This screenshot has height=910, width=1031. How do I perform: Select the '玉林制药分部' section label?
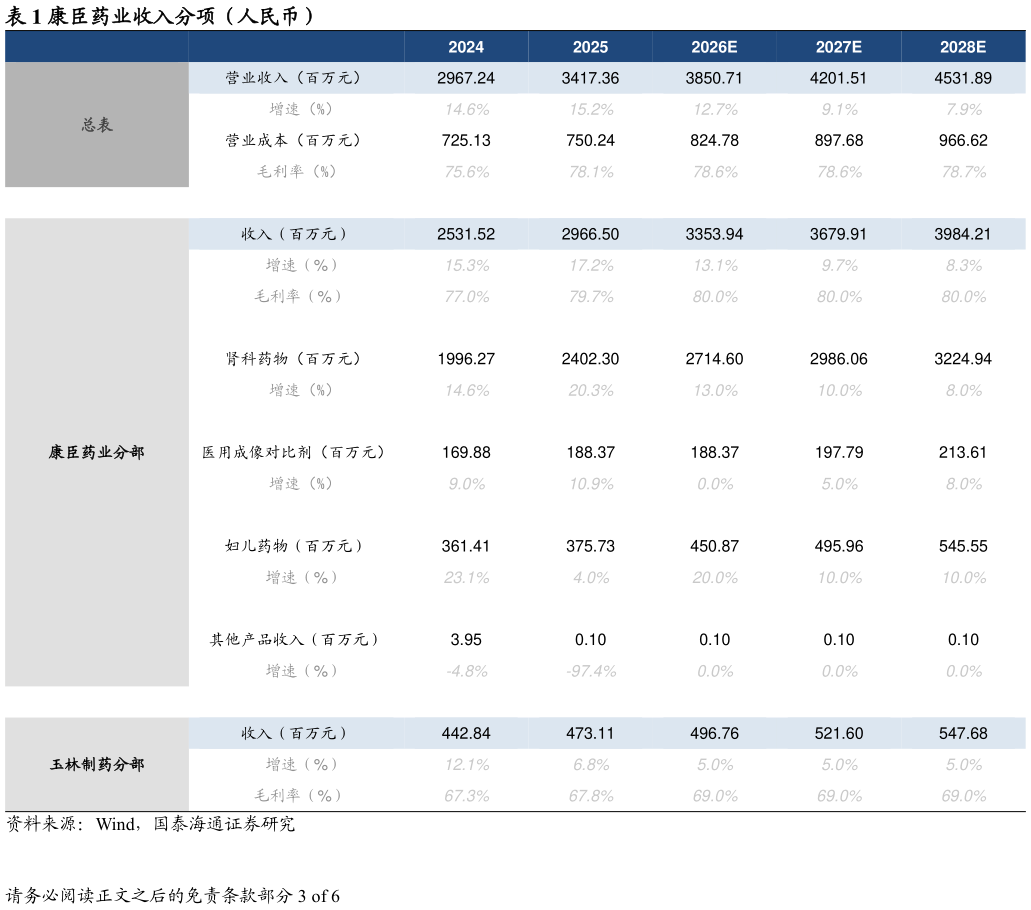click(x=97, y=765)
